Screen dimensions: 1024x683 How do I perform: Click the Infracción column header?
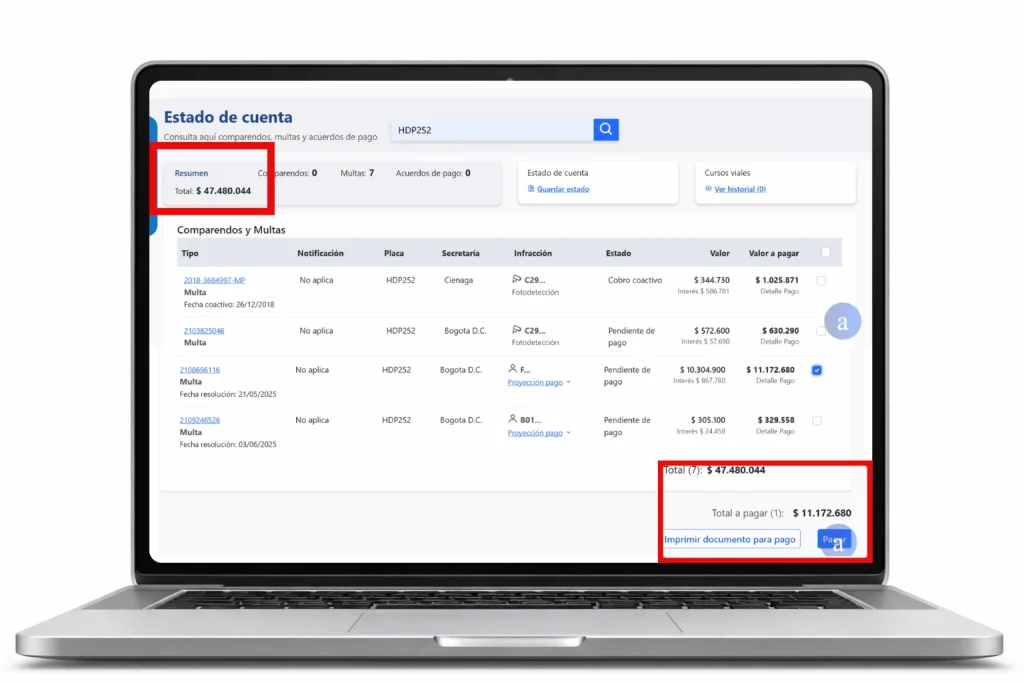pos(533,253)
